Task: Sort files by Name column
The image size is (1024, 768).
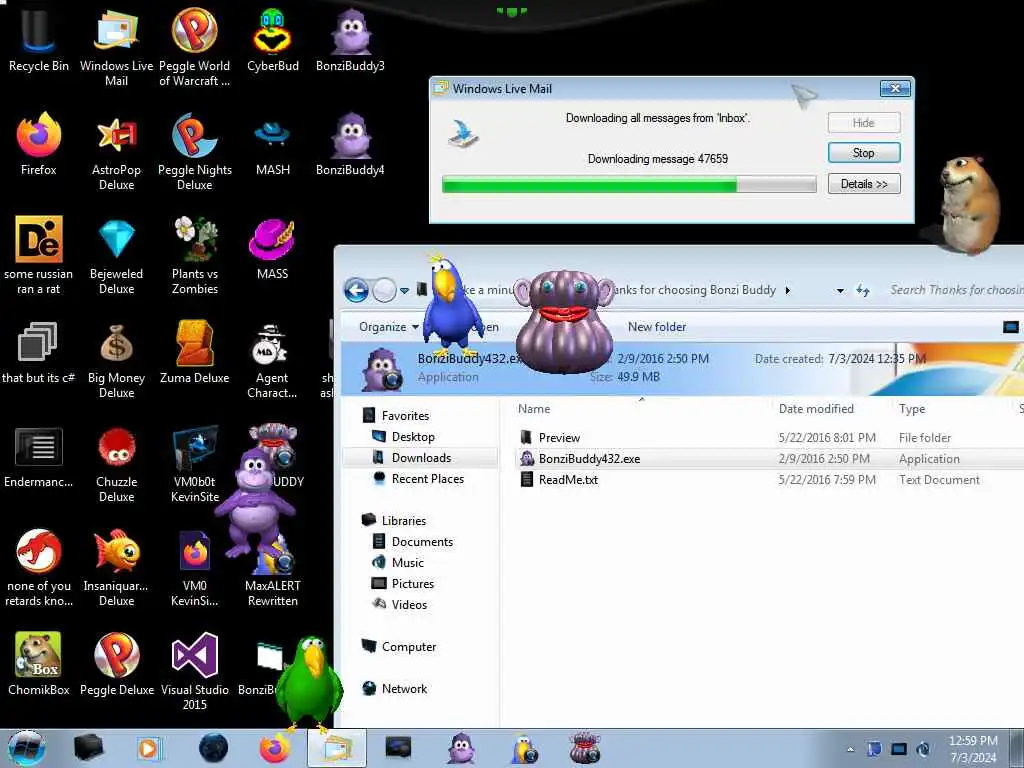Action: pos(534,409)
